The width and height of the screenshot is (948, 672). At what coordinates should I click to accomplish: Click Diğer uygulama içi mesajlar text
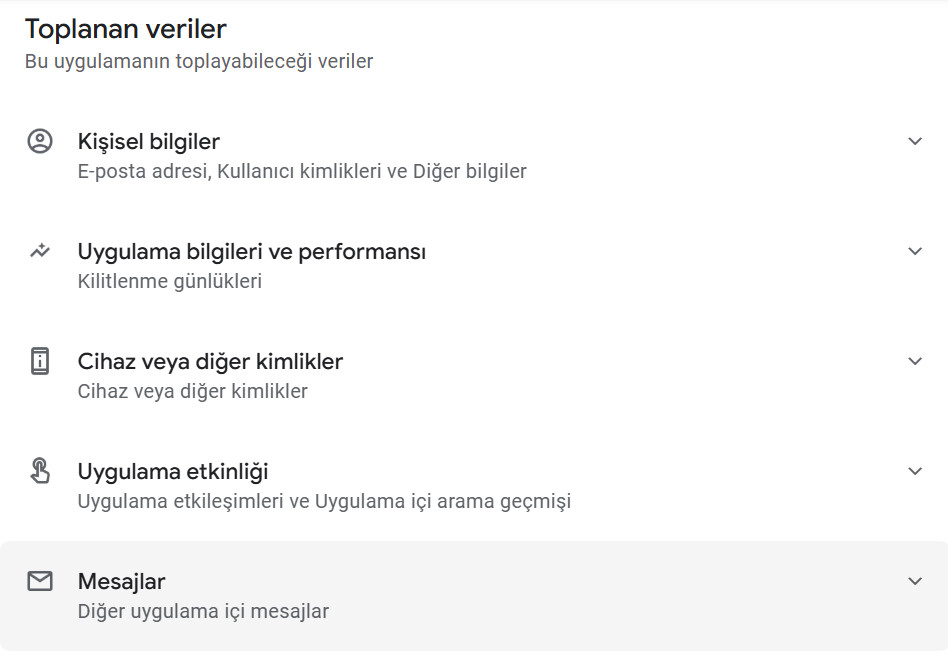pyautogui.click(x=203, y=611)
